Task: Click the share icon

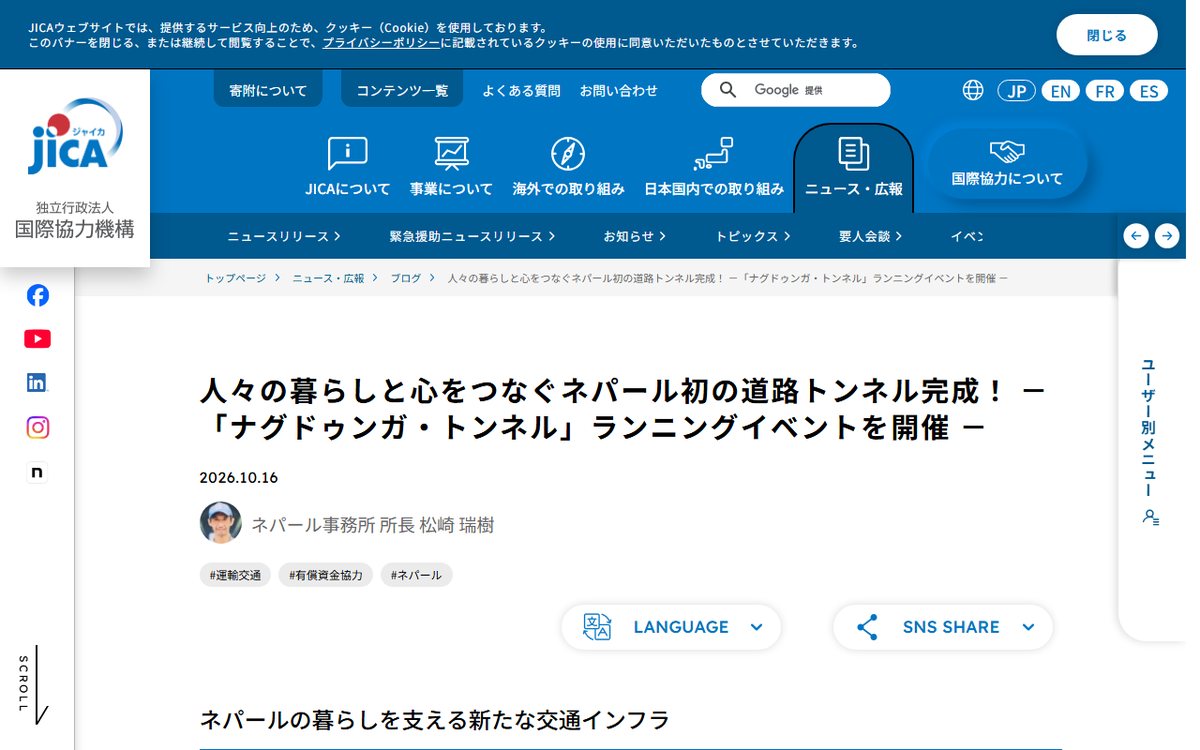Action: tap(867, 627)
